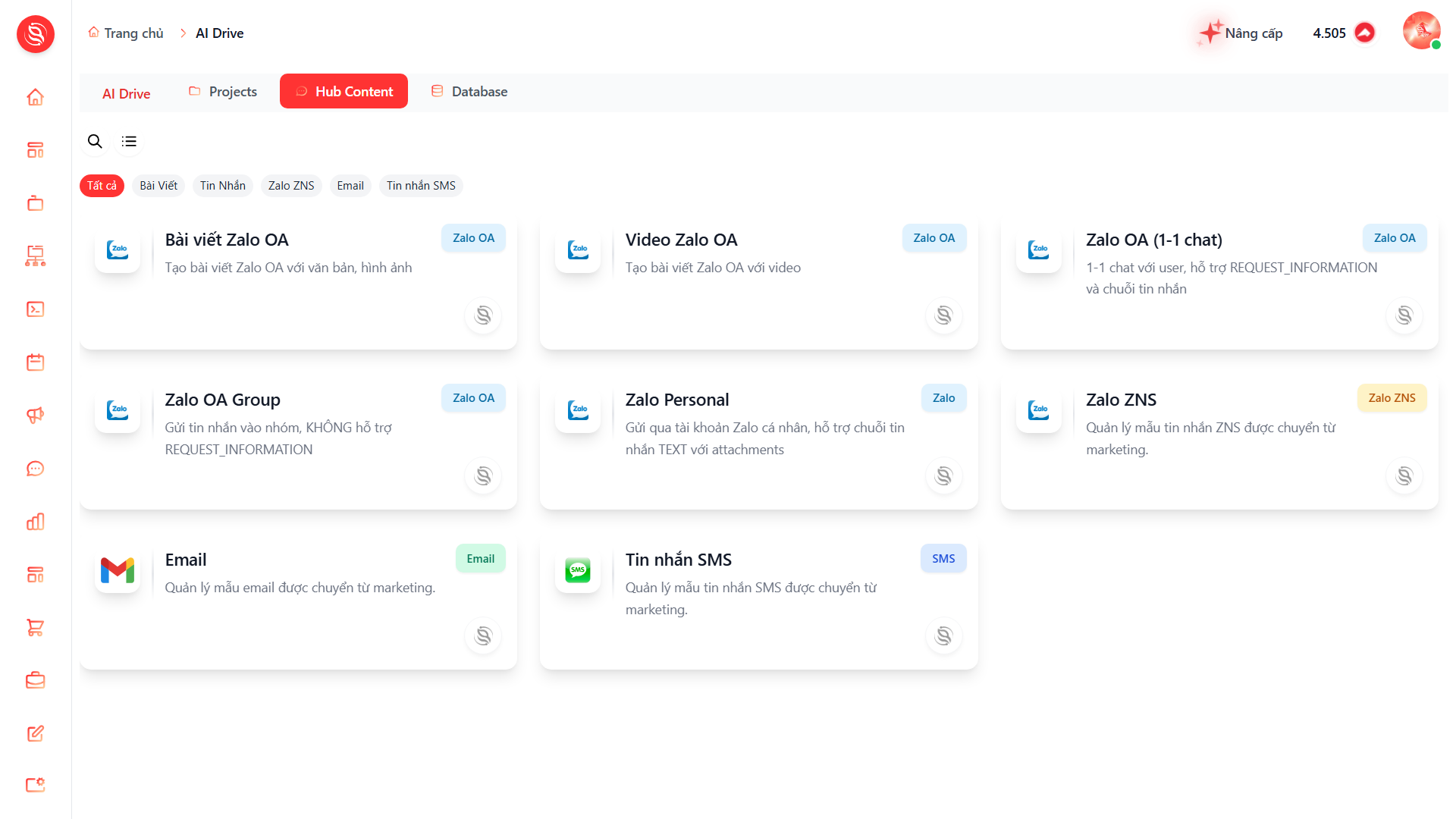The height and width of the screenshot is (819, 1456).
Task: Filter by Email chip
Action: (350, 186)
